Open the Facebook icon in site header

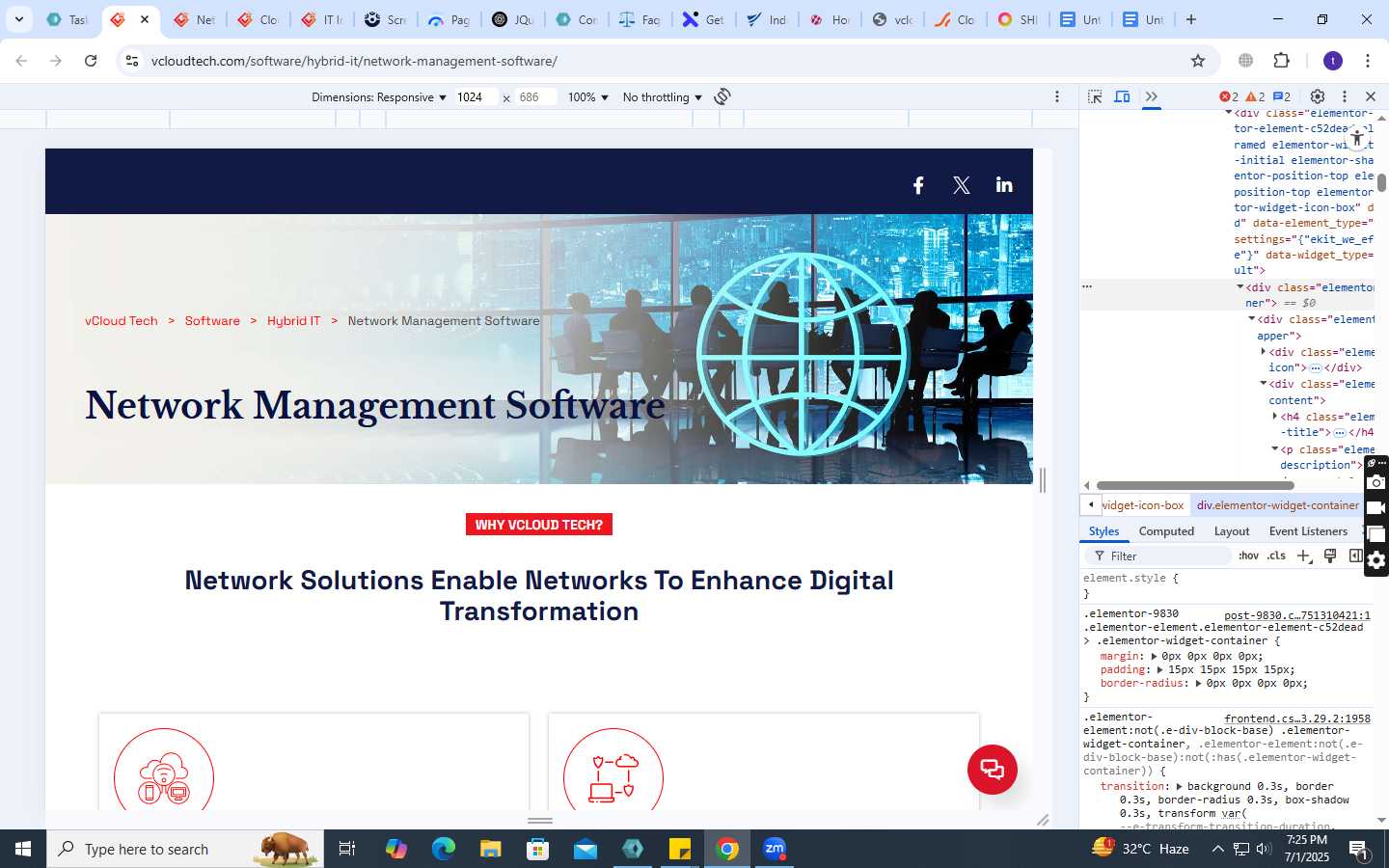click(918, 185)
